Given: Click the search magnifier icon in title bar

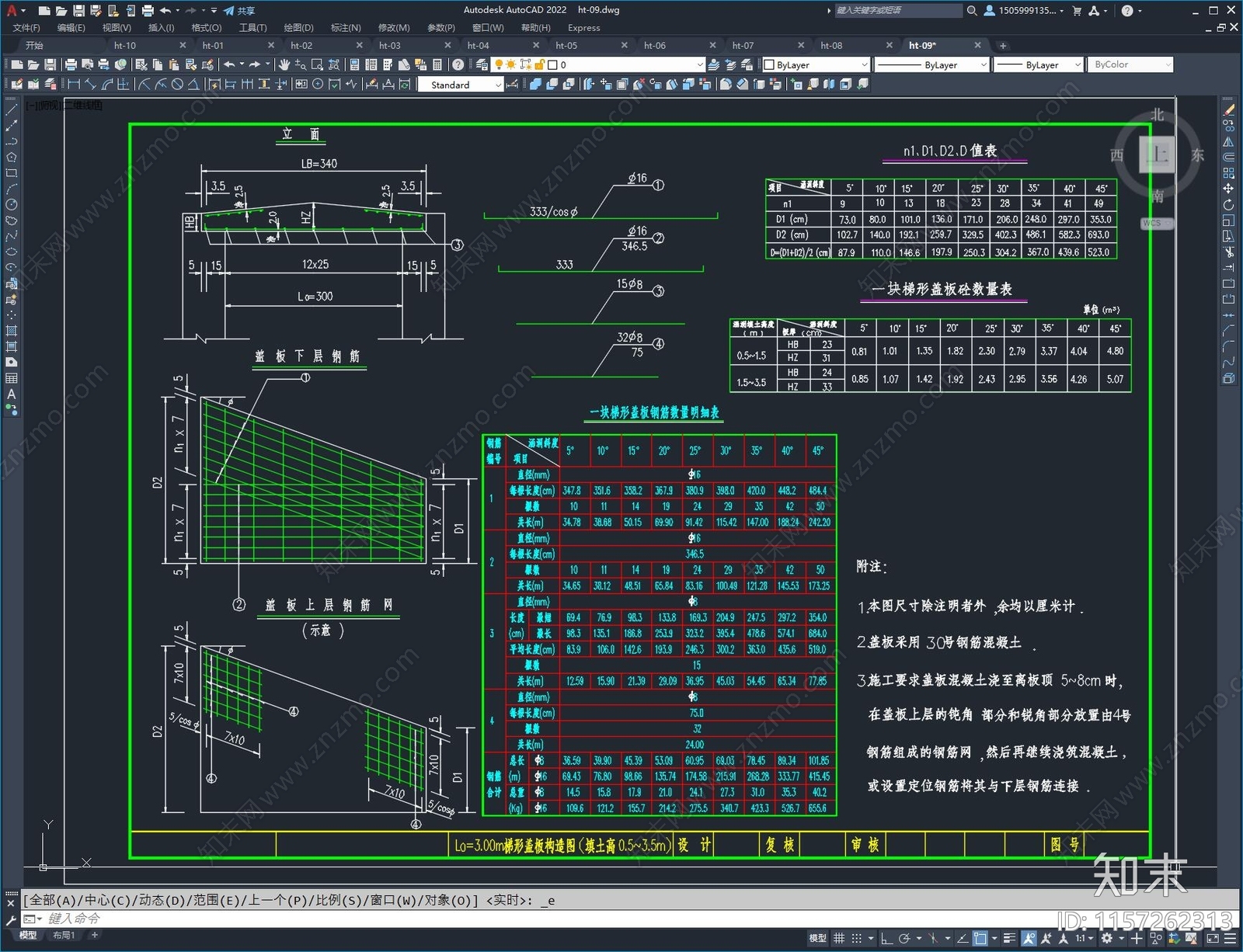Looking at the screenshot, I should [x=972, y=11].
